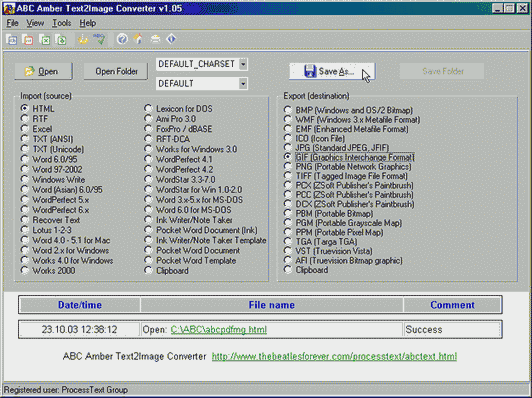Select Windows Write import option

tap(53, 179)
